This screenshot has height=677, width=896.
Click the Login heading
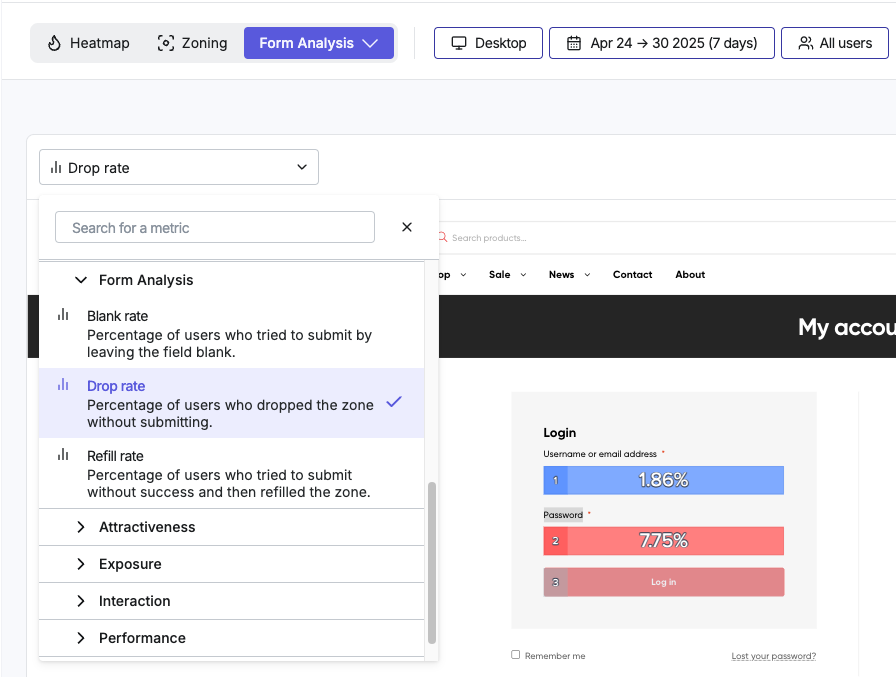[x=559, y=432]
